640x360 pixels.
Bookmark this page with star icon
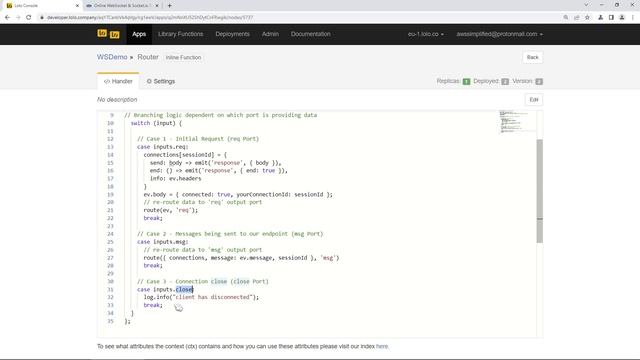coord(587,18)
